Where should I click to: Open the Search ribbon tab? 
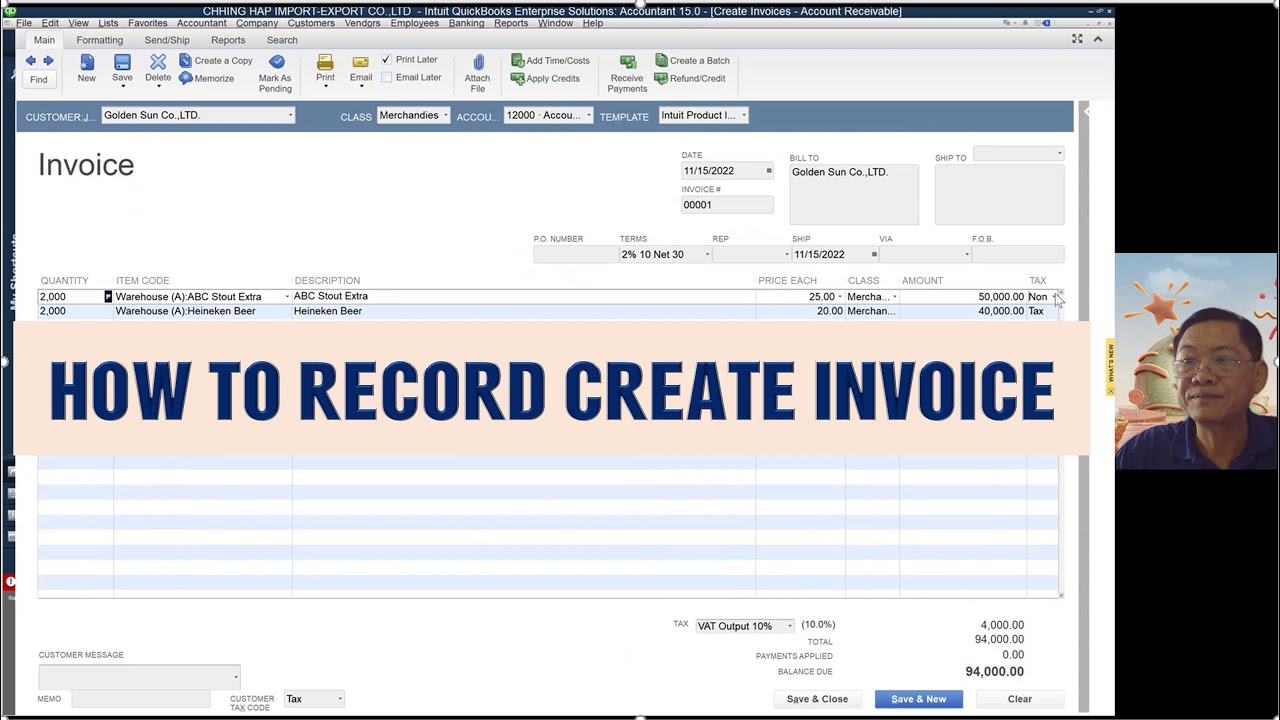point(282,40)
